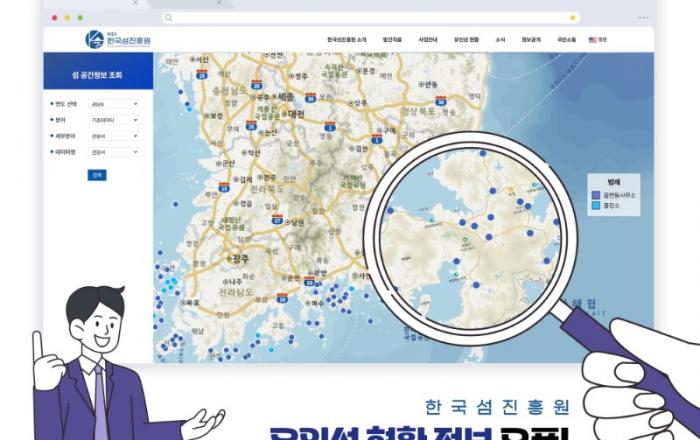Click lowest blue marker inside magnifier circle
The width and height of the screenshot is (700, 440).
pos(476,285)
